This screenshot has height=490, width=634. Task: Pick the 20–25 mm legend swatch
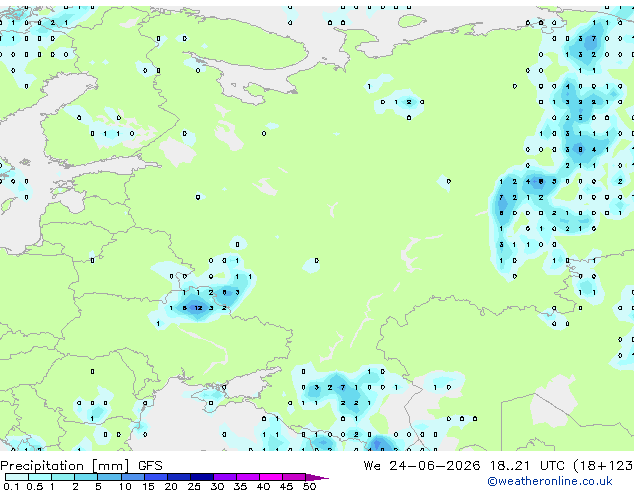pyautogui.click(x=179, y=477)
